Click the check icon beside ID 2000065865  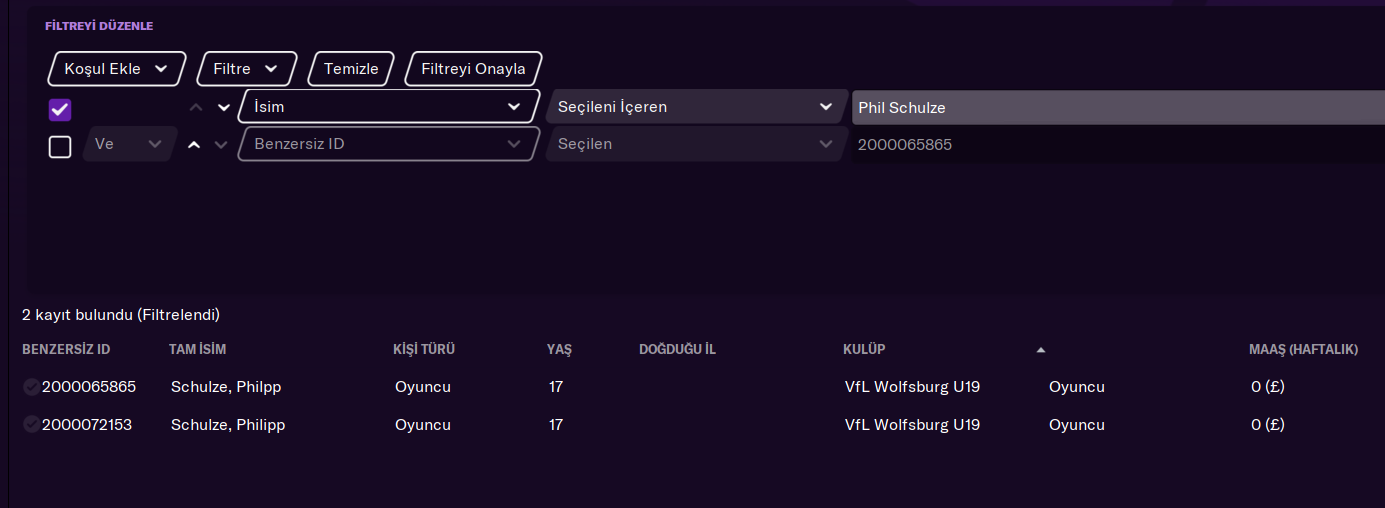(x=31, y=387)
